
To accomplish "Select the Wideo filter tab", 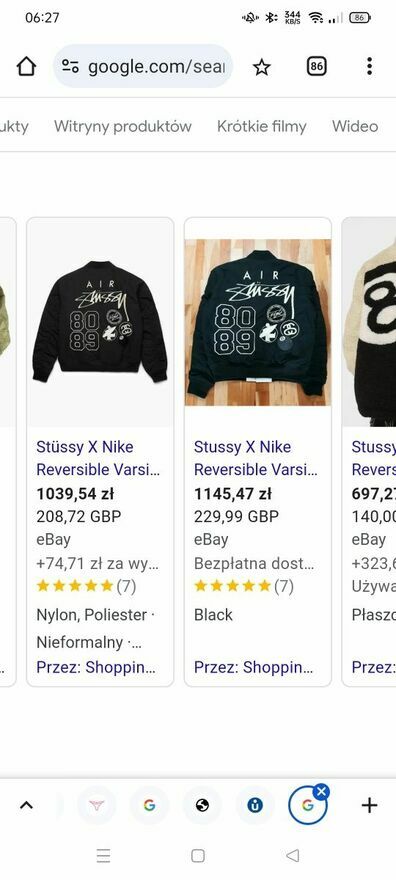I will (355, 126).
